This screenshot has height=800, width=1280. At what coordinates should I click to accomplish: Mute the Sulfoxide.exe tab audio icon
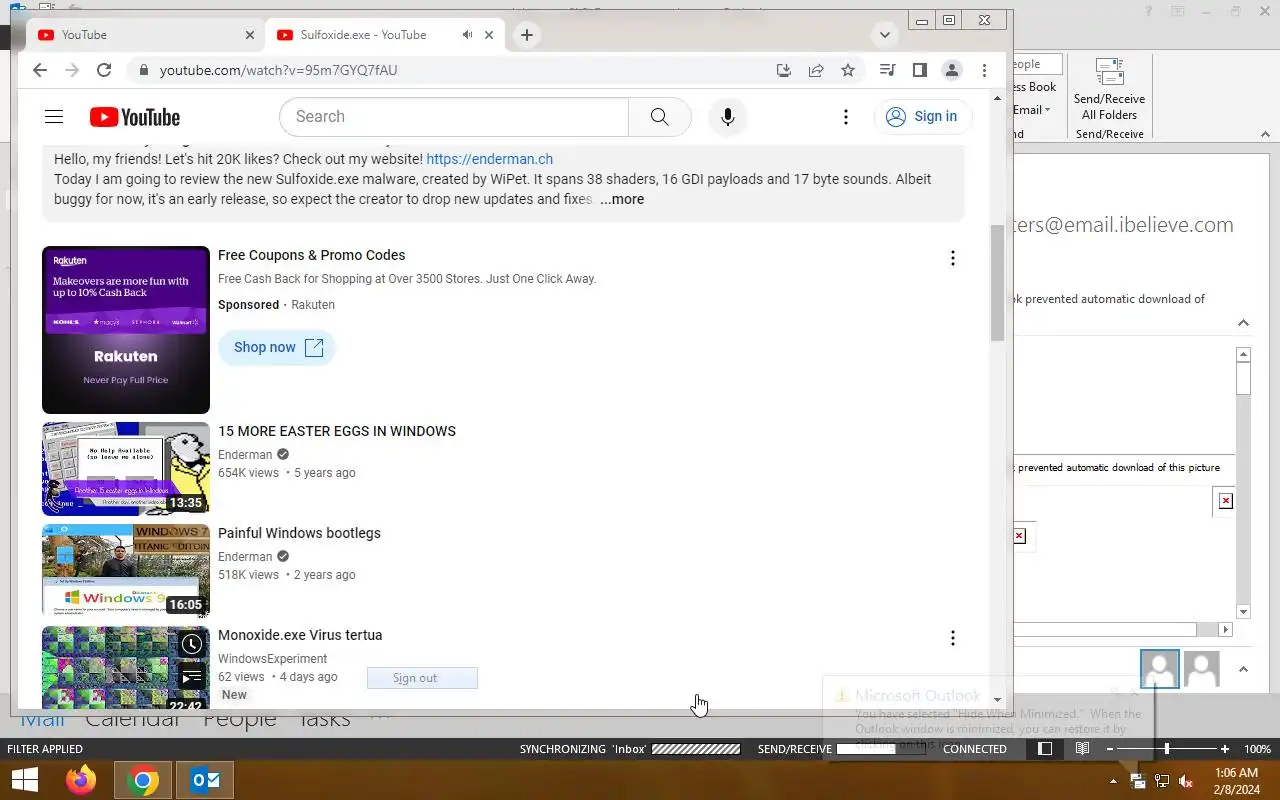pos(467,35)
